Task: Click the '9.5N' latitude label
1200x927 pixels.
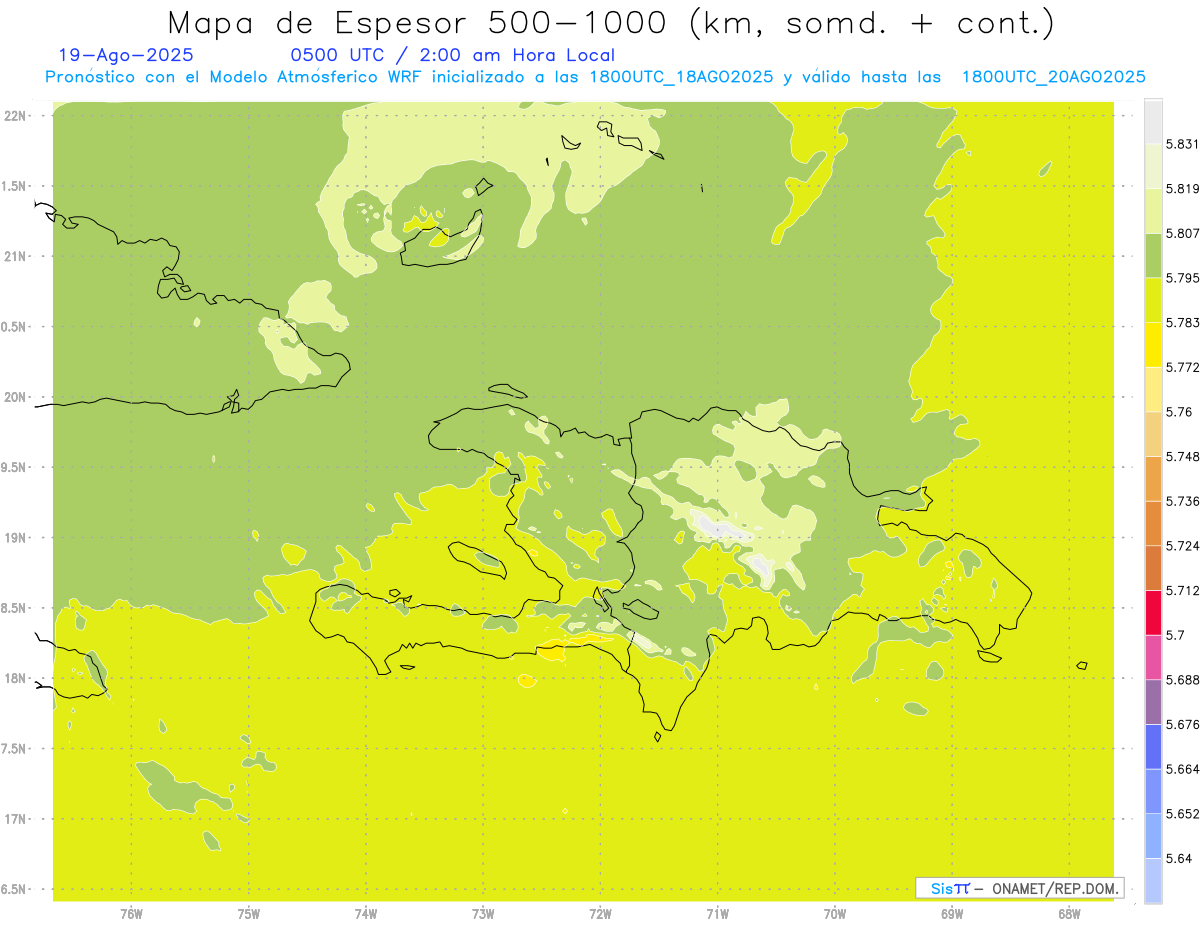Action: coord(15,468)
